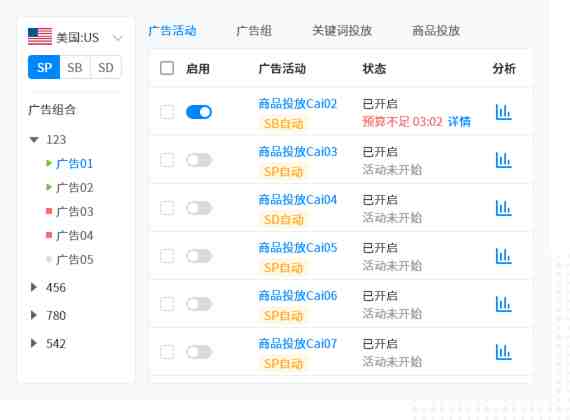Screen dimensions: 570x420
Task: Open analysis chart for 商品投放Cai04
Action: click(x=503, y=208)
